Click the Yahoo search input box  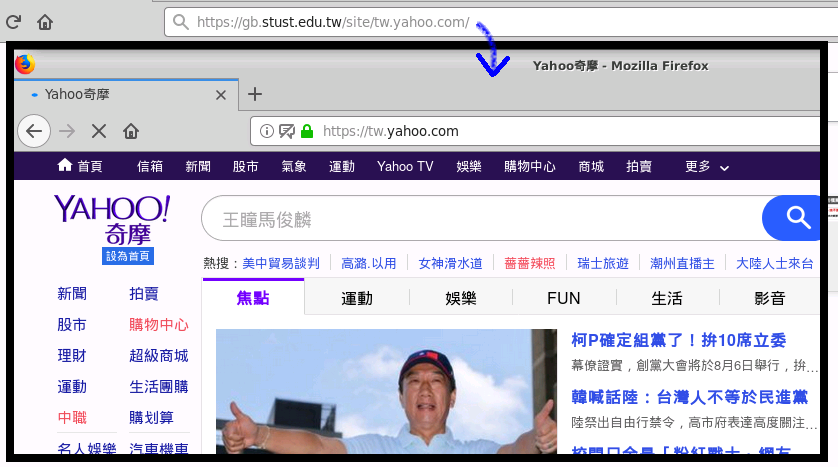482,218
